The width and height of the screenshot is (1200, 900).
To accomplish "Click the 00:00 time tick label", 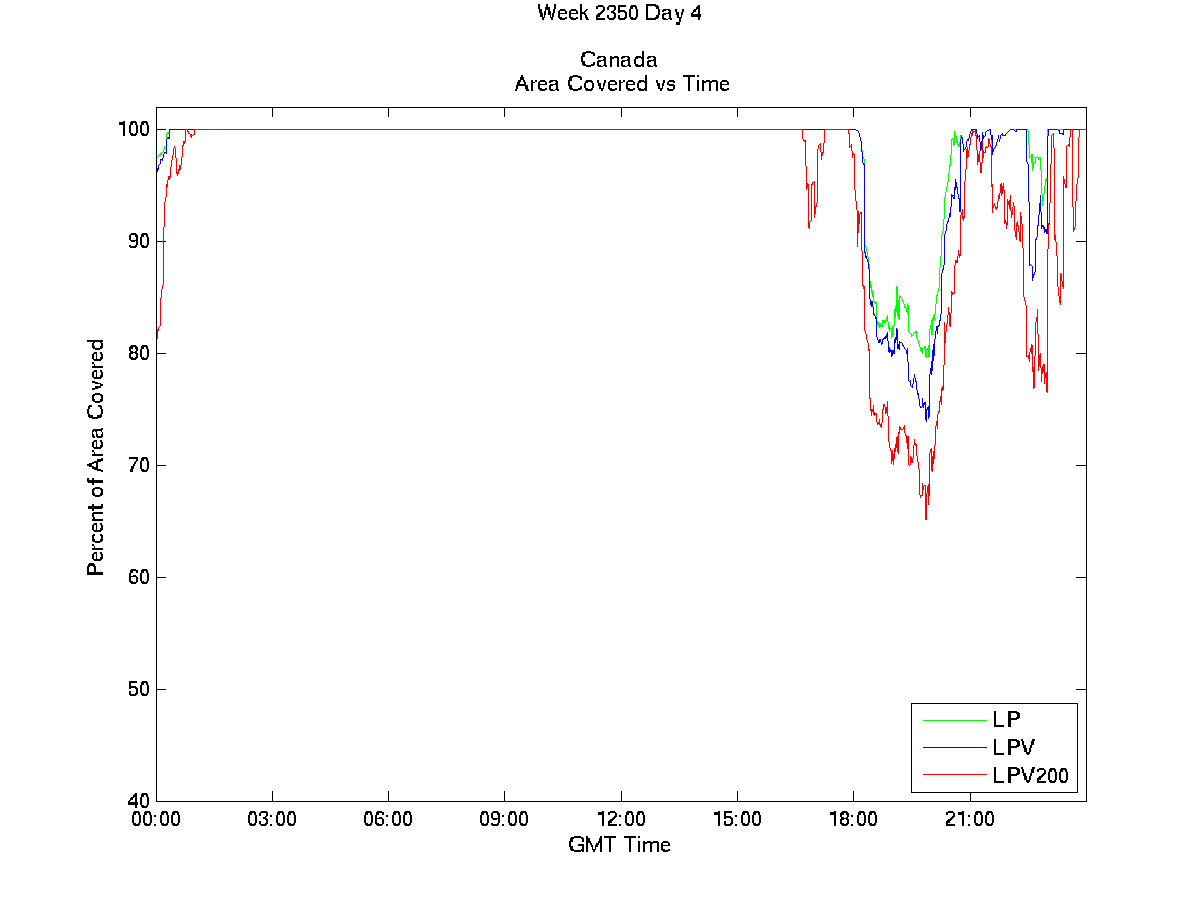I will click(156, 819).
